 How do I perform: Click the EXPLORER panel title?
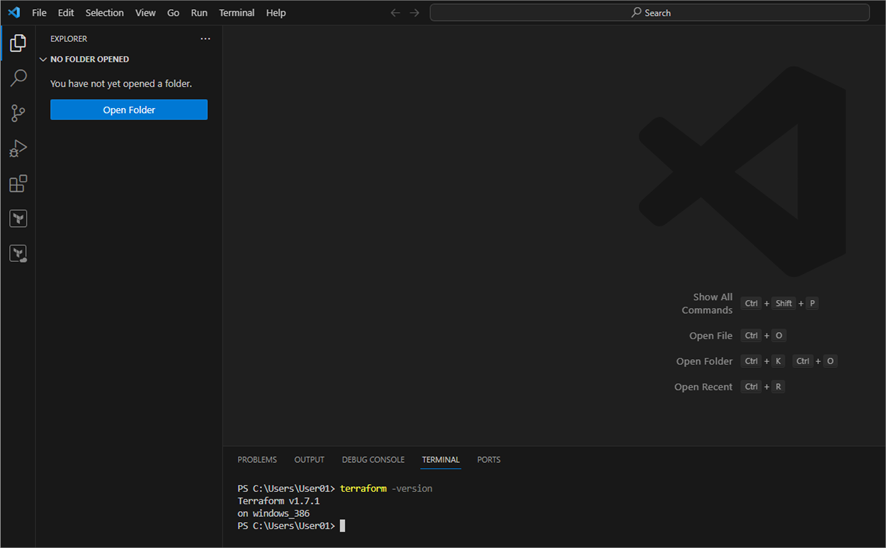[68, 38]
